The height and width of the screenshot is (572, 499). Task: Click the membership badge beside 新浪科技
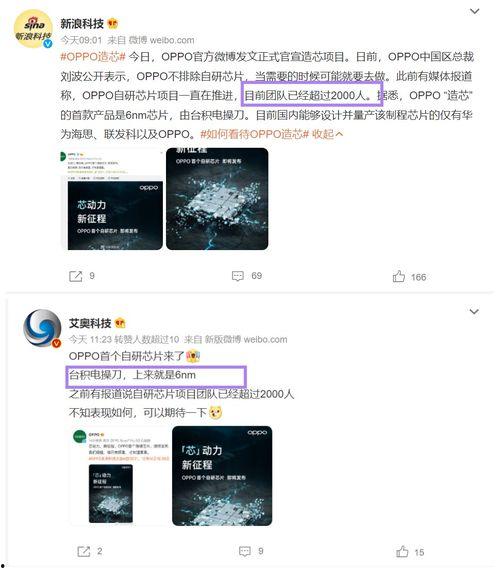pos(113,24)
